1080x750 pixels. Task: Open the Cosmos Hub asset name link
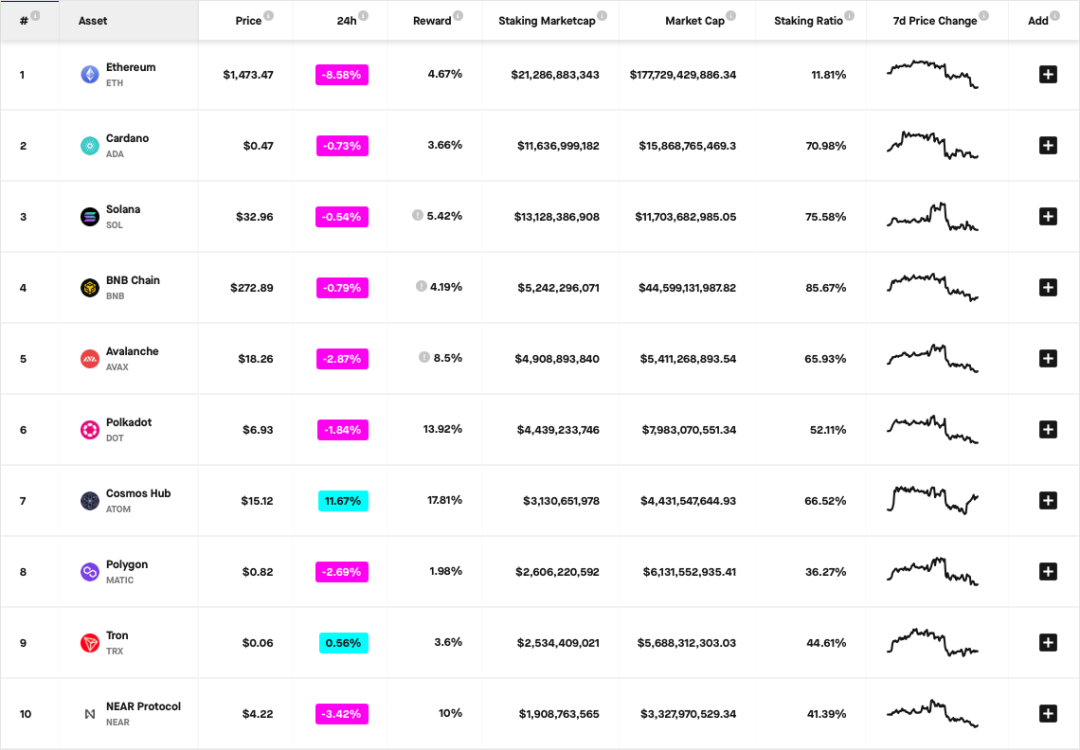coord(138,493)
